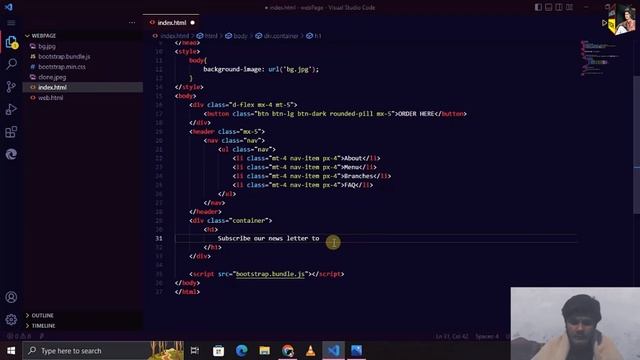Open the Manage gear menu
Screen dimensions: 640x360
click(x=11, y=319)
